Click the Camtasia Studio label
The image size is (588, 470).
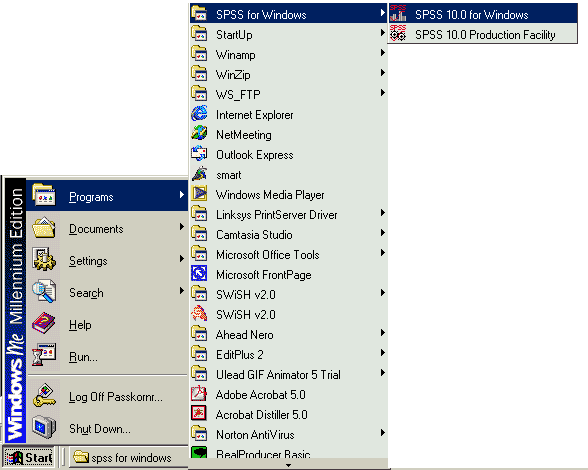coord(254,235)
